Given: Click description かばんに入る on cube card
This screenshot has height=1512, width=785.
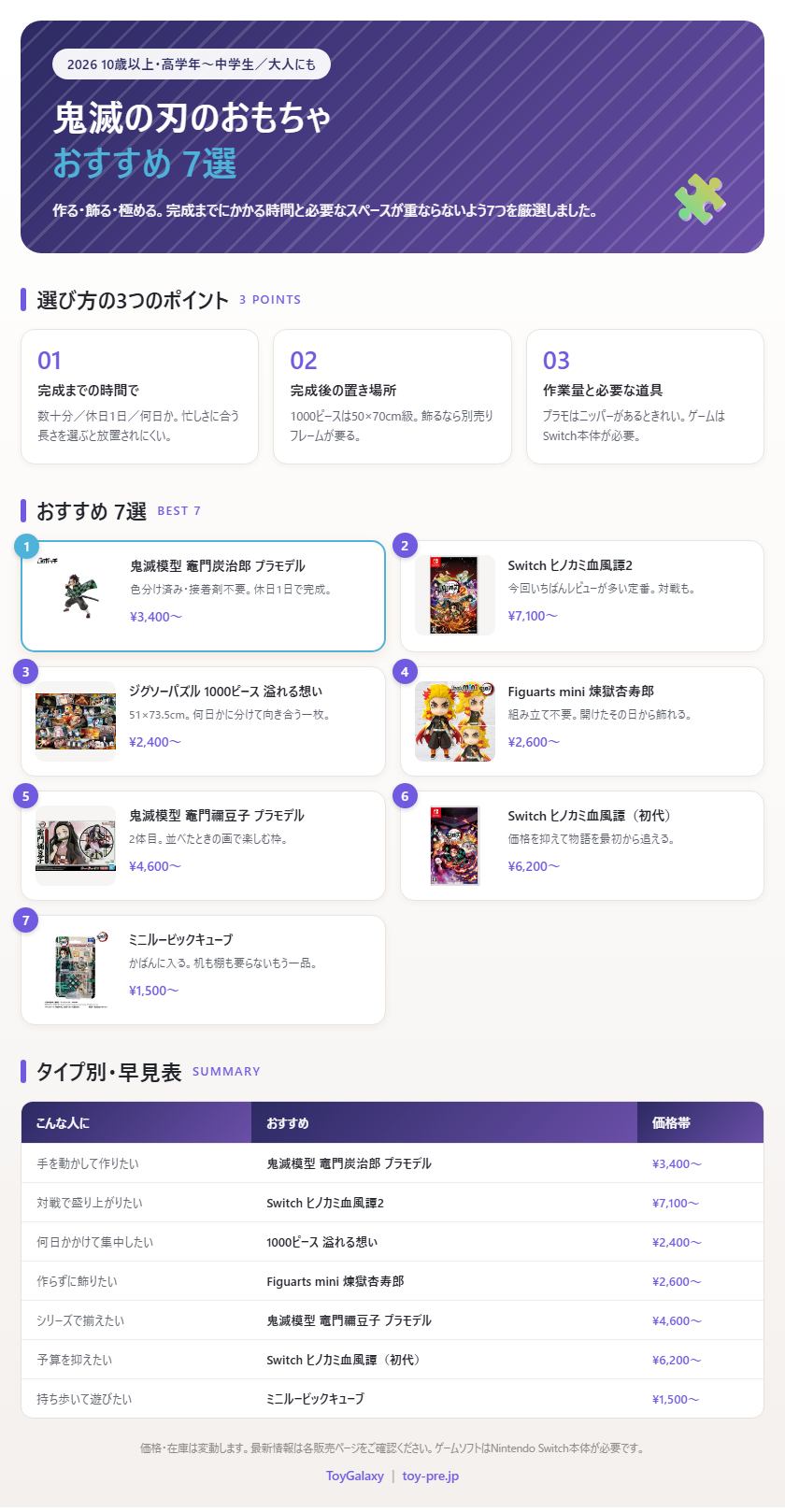Looking at the screenshot, I should [x=223, y=963].
